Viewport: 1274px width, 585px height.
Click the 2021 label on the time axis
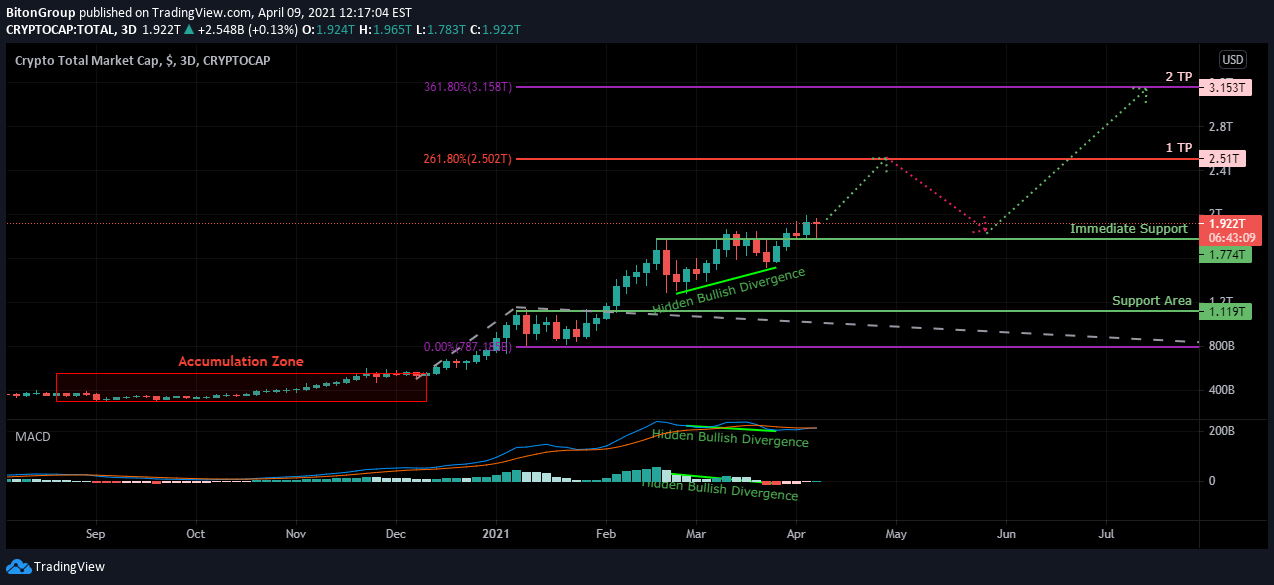point(496,534)
